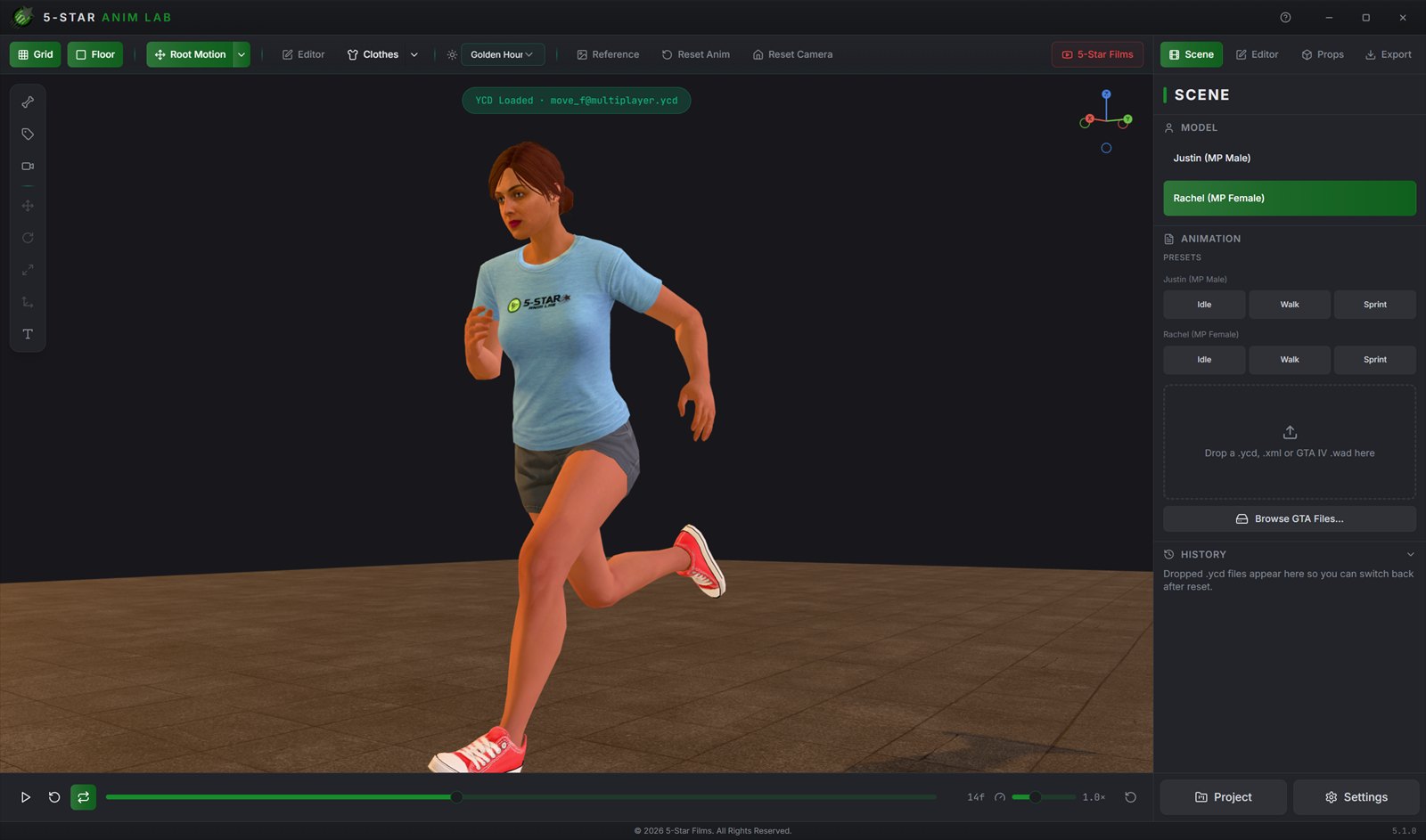
Task: Select the rotate gizmo tool
Action: (x=28, y=238)
